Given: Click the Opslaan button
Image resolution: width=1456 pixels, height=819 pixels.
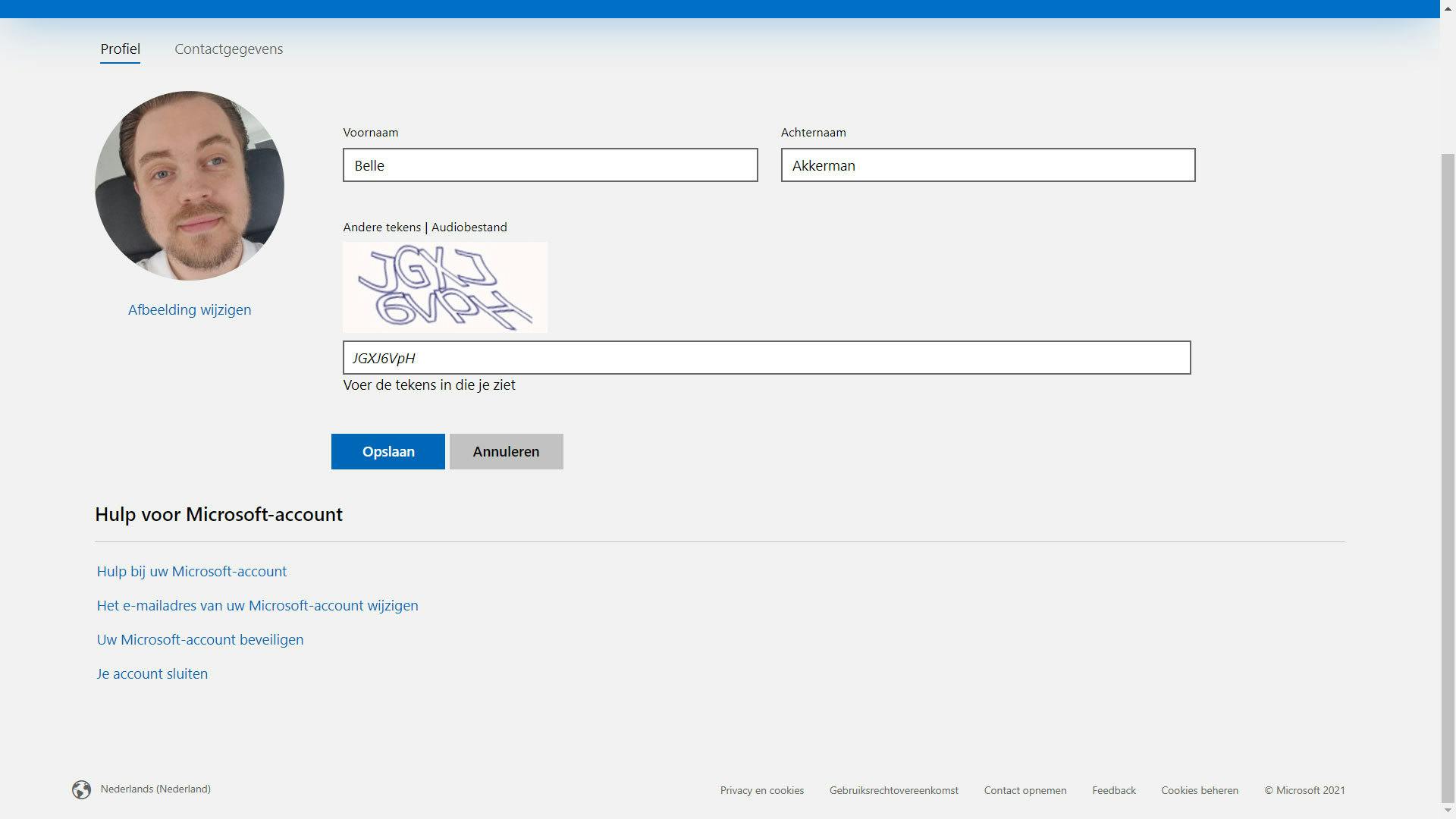Looking at the screenshot, I should tap(388, 451).
